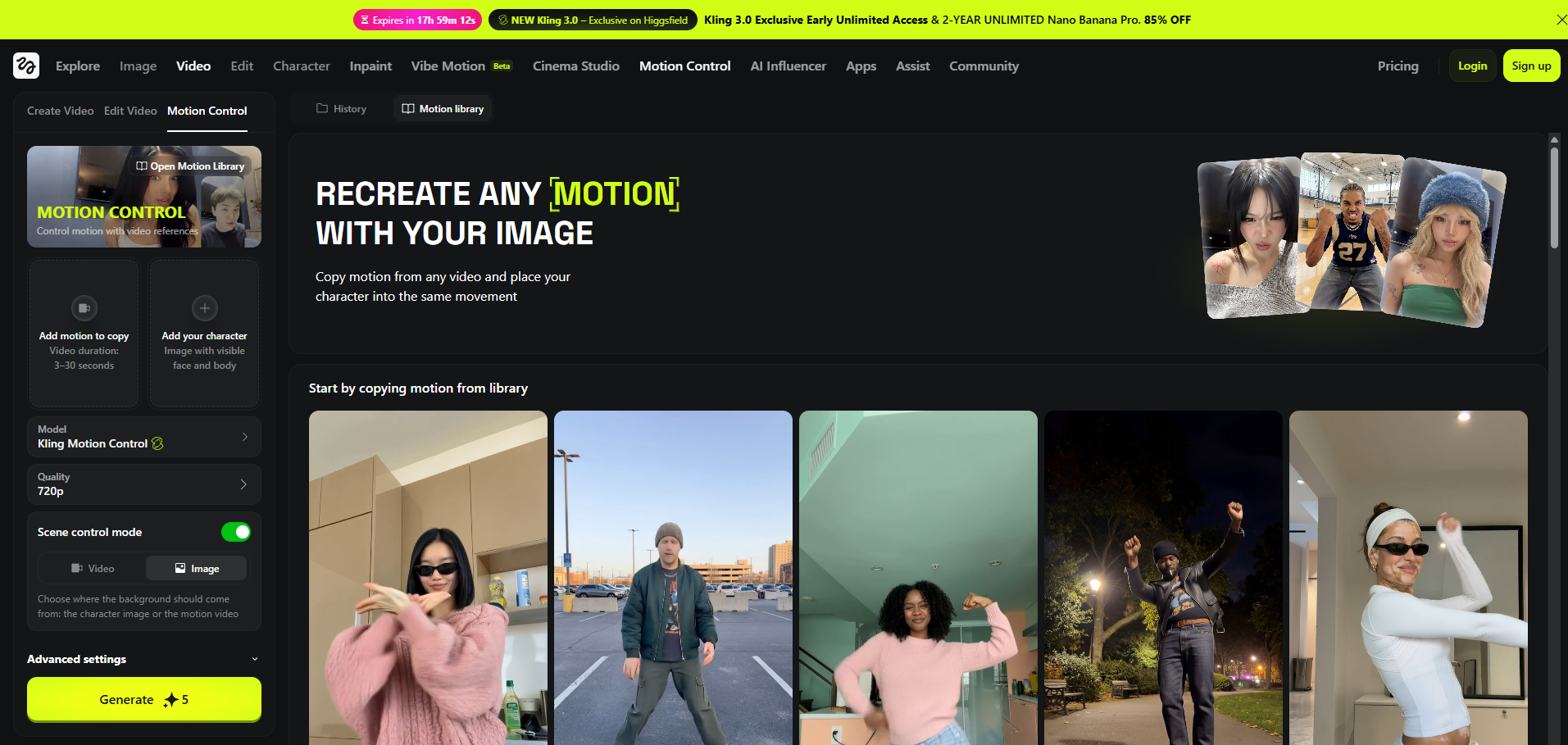Open Motion Library from banner book icon

coord(142,166)
